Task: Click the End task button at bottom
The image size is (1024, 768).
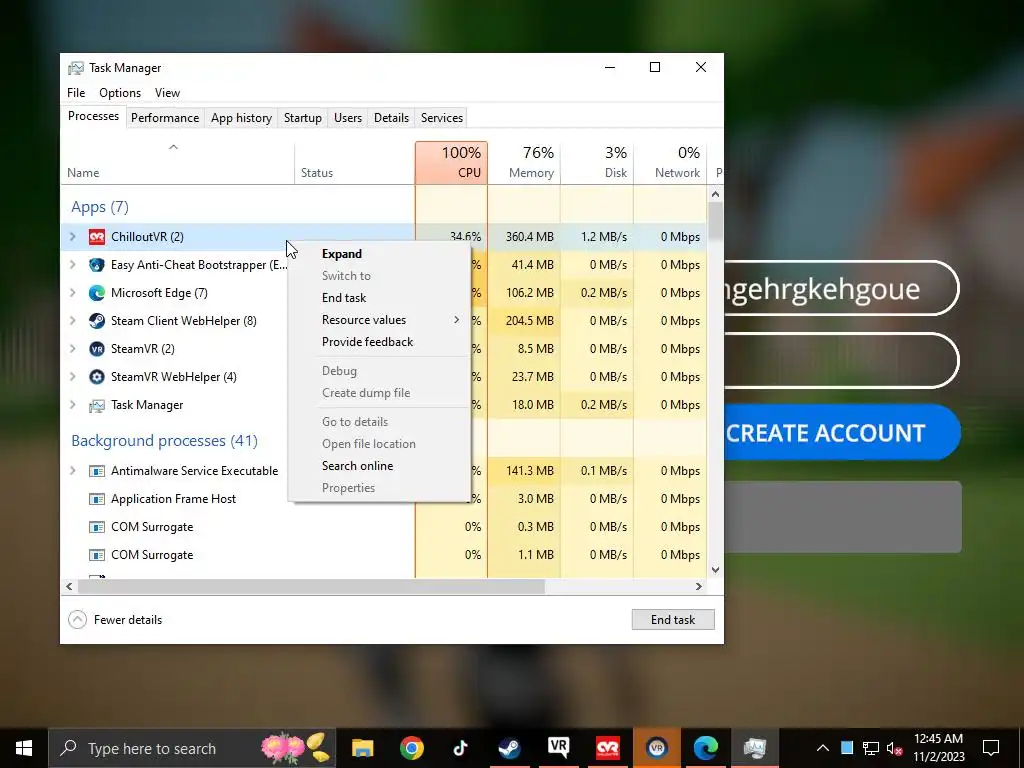Action: point(673,620)
